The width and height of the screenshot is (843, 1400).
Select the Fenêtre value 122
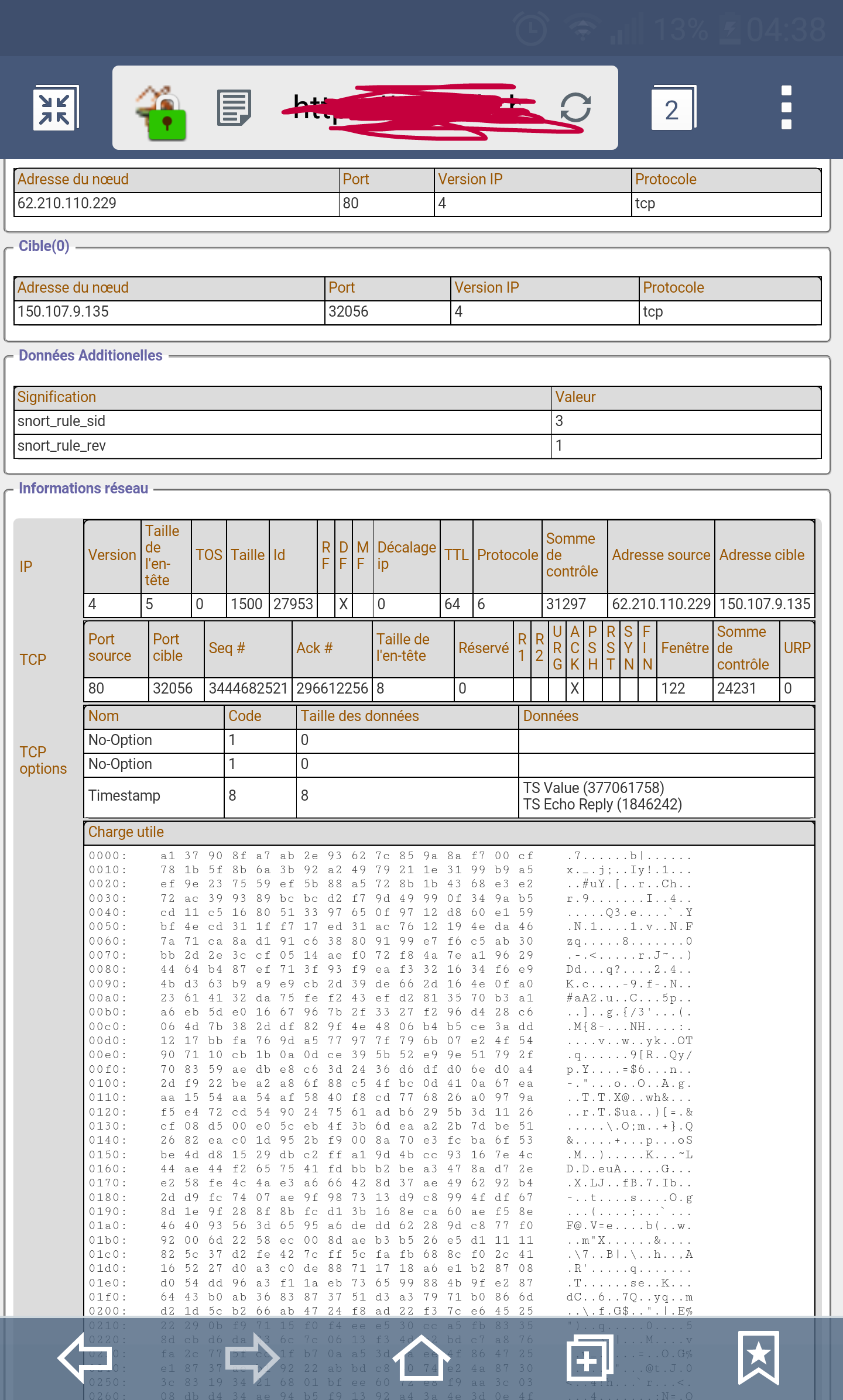coord(685,689)
